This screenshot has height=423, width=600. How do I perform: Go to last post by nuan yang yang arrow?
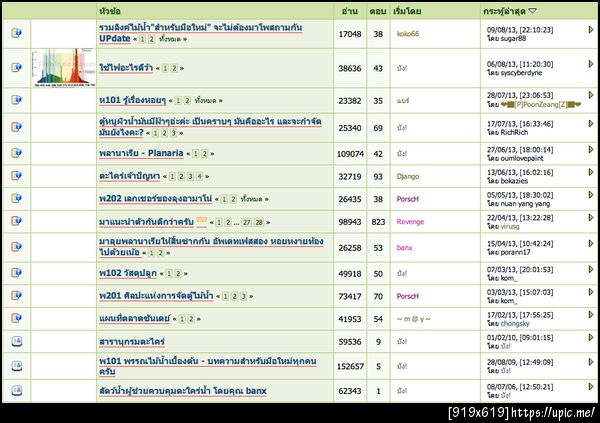[591, 194]
